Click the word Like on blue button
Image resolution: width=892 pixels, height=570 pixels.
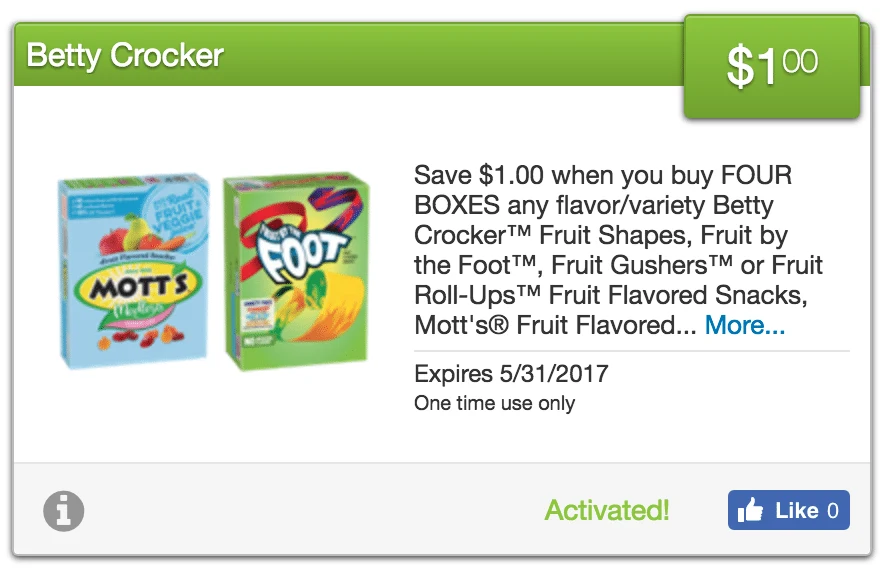coord(796,510)
